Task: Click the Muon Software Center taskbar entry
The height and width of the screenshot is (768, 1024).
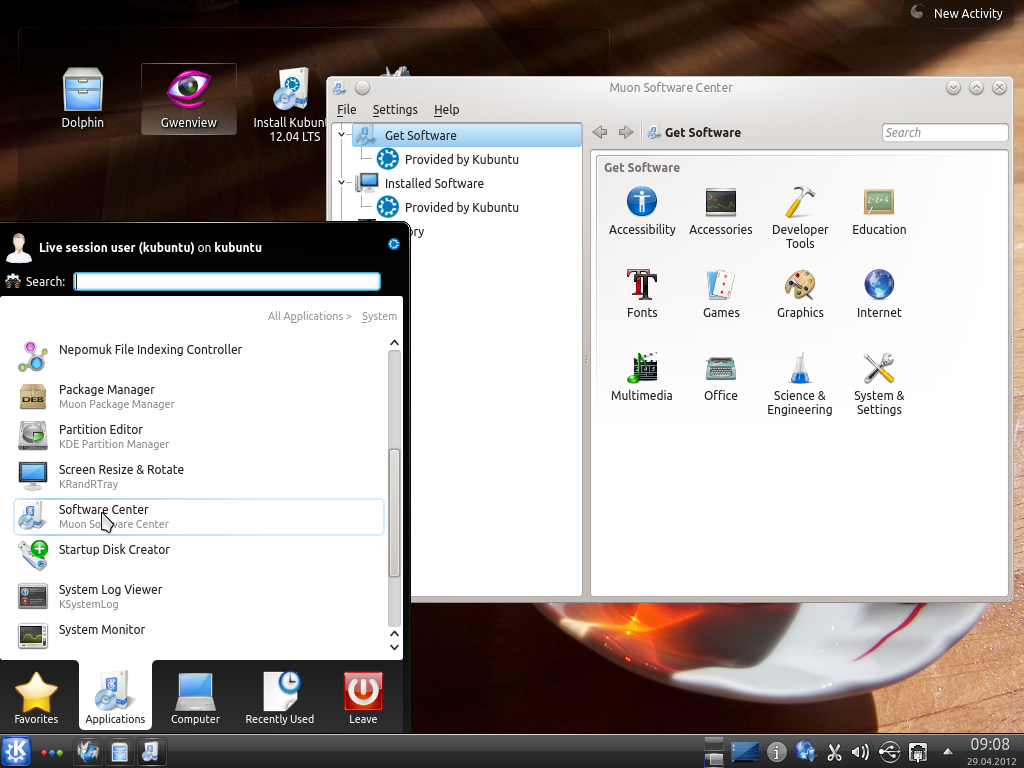Action: [x=150, y=752]
